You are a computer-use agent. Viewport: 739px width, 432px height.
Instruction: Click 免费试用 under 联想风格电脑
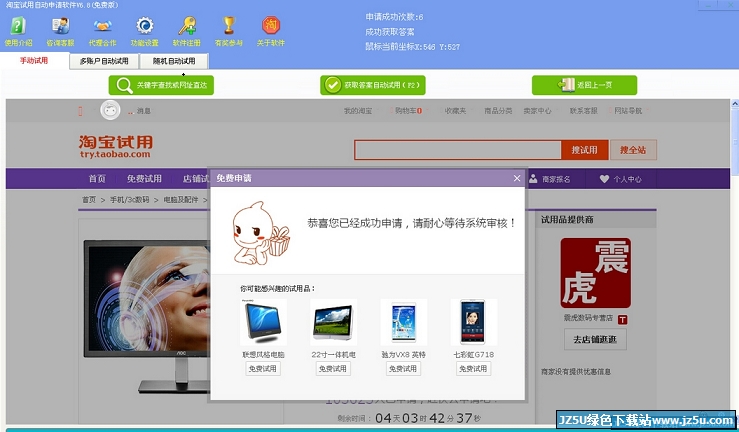pyautogui.click(x=263, y=368)
